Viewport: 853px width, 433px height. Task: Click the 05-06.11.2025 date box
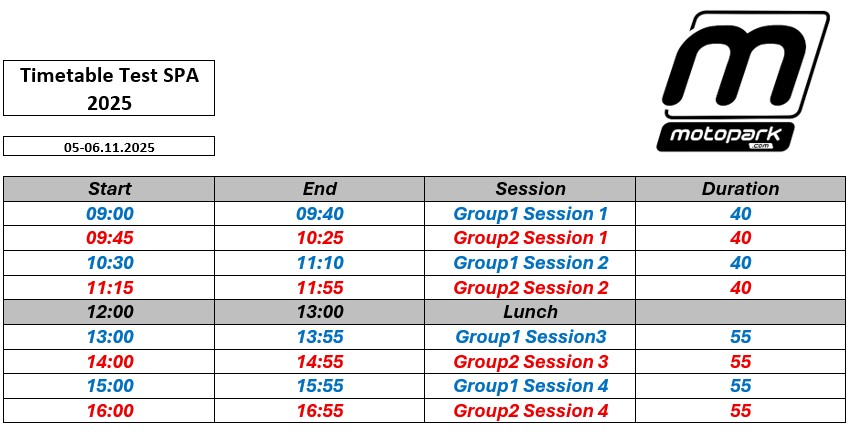109,146
